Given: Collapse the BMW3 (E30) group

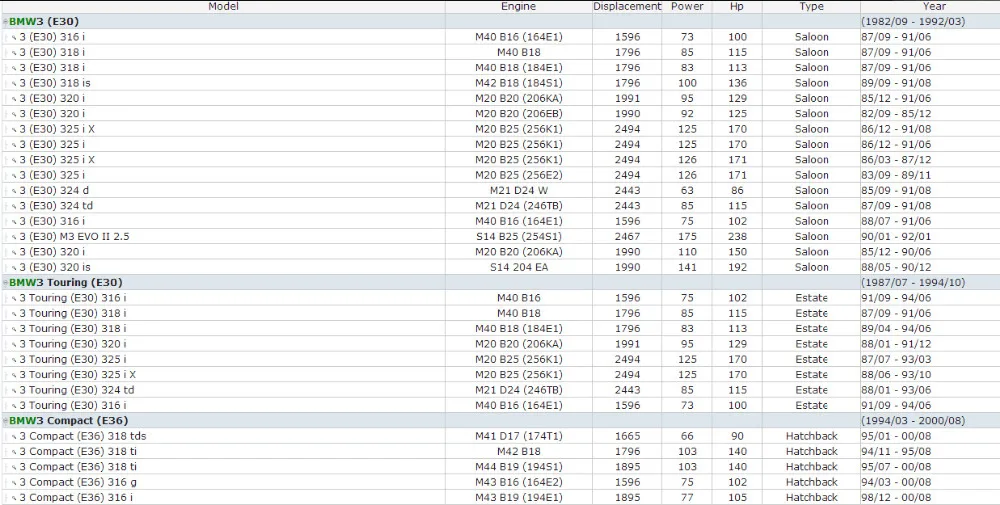Looking at the screenshot, I should tap(5, 22).
